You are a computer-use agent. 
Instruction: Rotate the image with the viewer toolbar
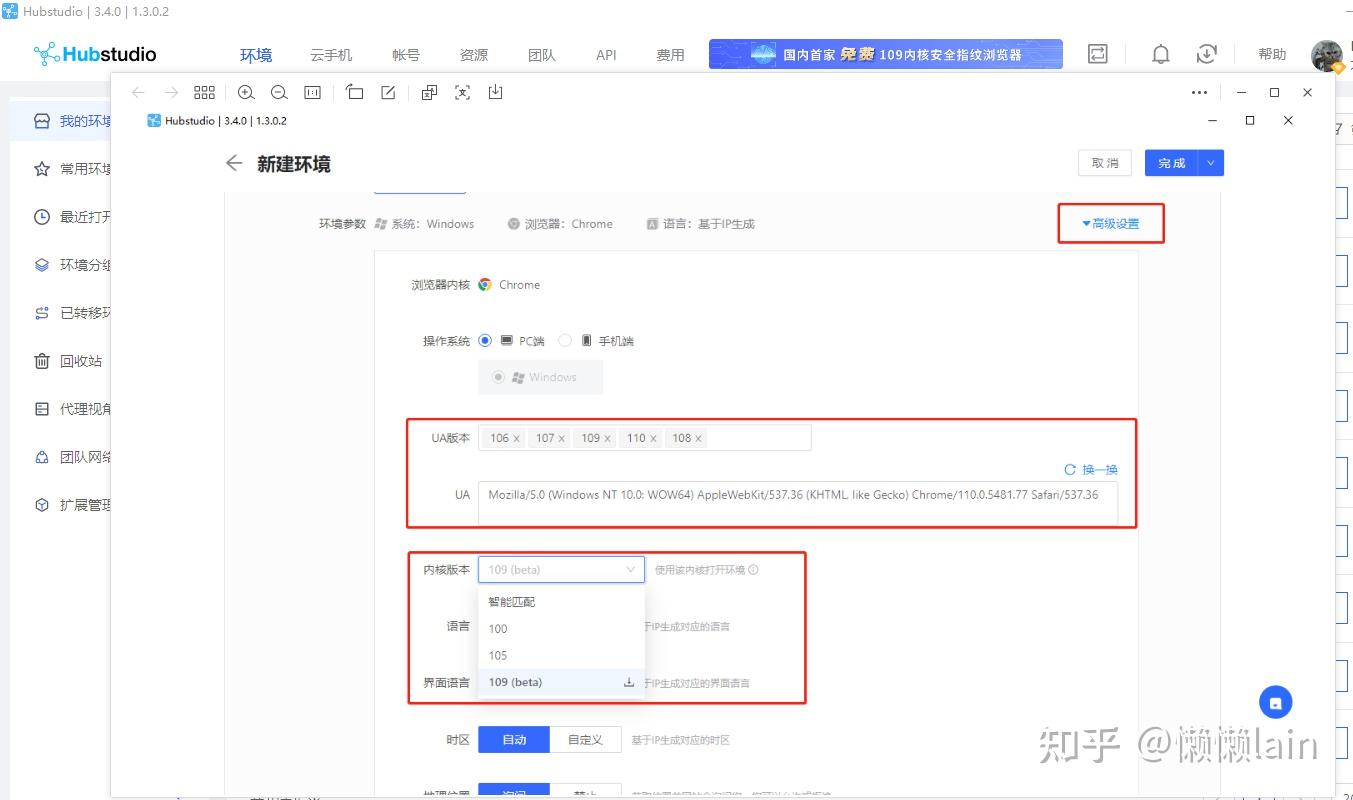(354, 92)
